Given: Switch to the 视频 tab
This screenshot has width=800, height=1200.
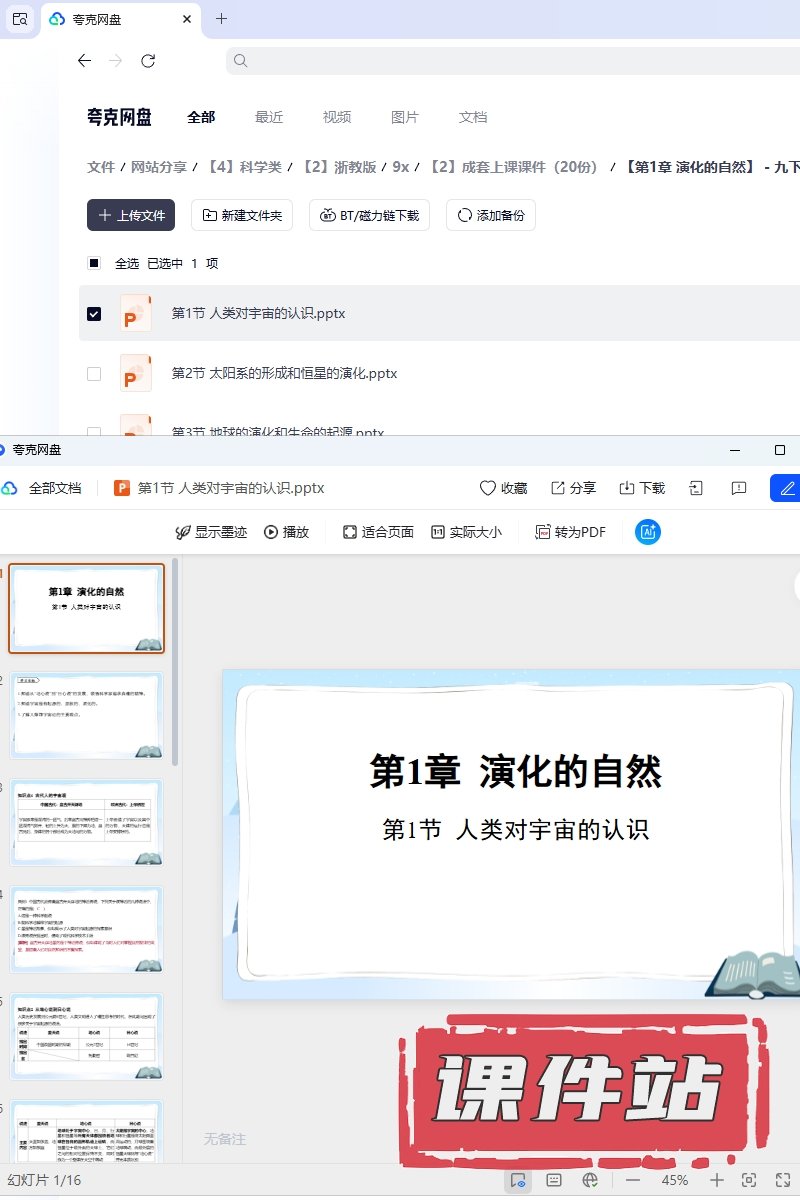Looking at the screenshot, I should point(337,117).
